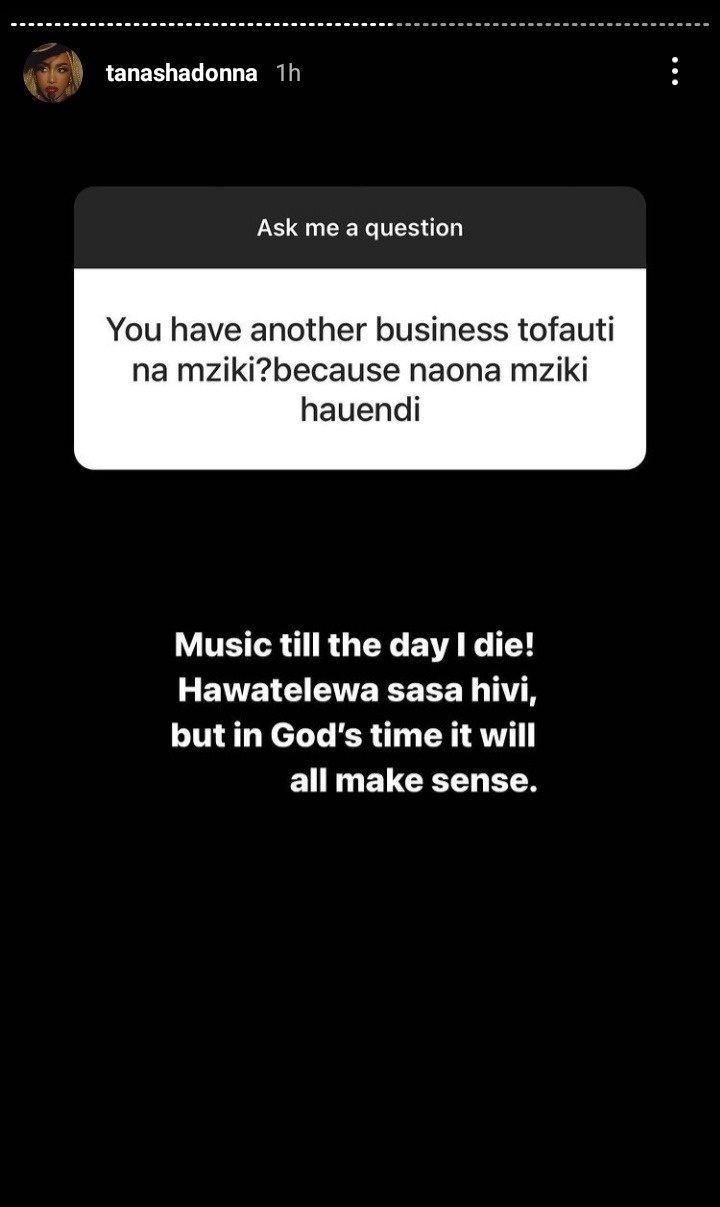720x1207 pixels.
Task: Tap 'You have another business tofauti' line
Action: pos(360,329)
